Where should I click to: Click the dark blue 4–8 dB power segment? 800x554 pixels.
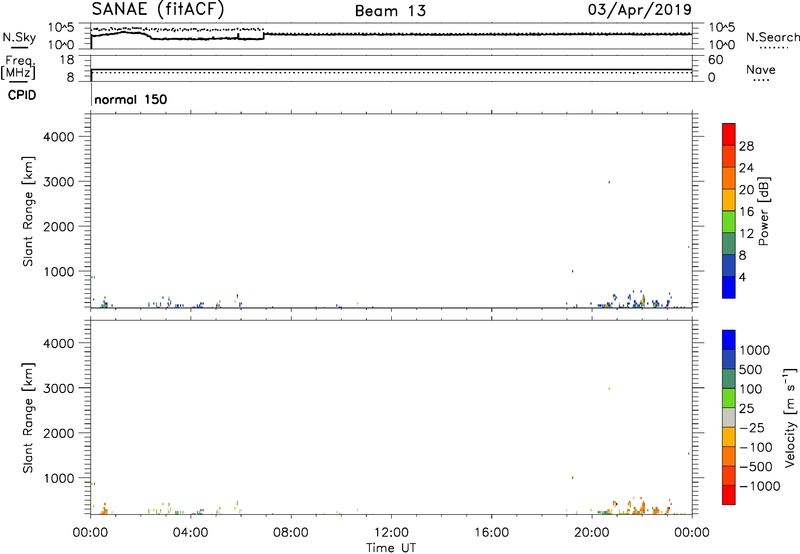pyautogui.click(x=729, y=265)
